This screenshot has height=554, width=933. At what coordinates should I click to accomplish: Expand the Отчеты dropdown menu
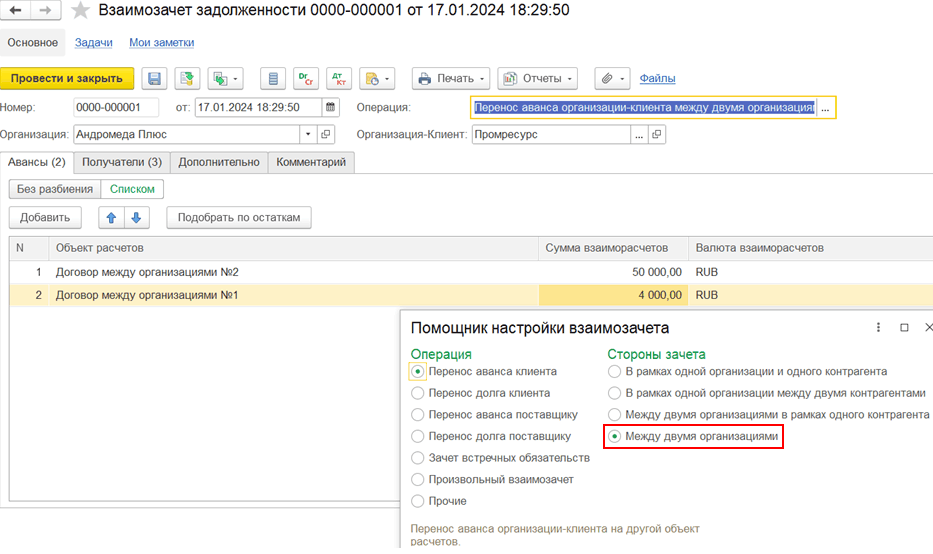click(537, 78)
